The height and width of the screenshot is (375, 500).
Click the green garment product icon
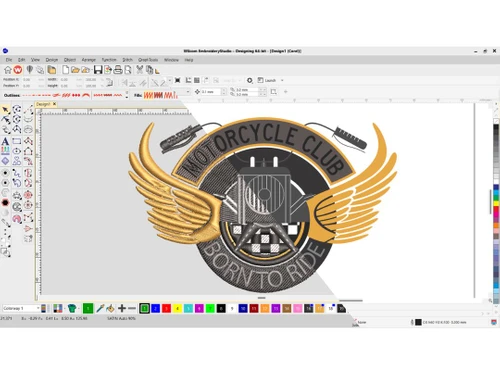72,308
